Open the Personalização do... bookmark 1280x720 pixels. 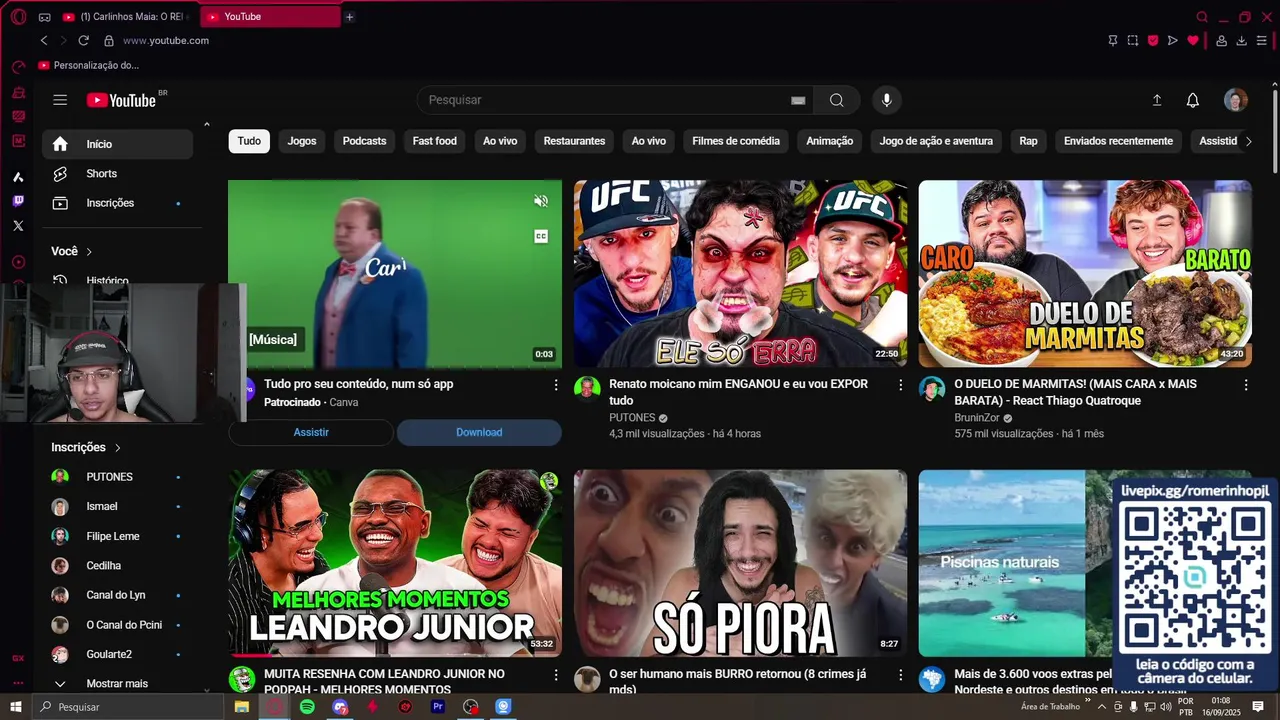[x=88, y=65]
